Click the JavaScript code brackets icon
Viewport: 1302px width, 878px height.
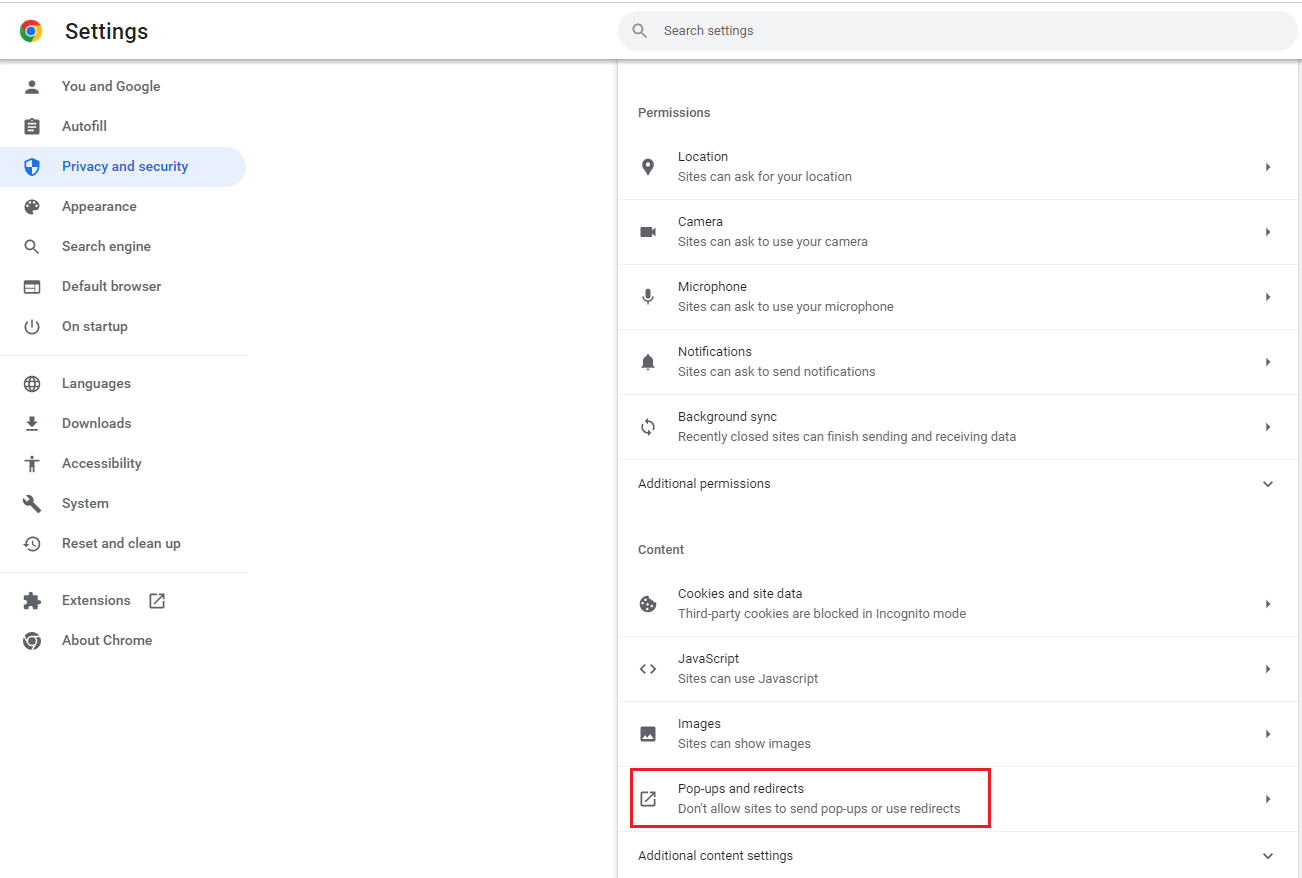pos(648,669)
